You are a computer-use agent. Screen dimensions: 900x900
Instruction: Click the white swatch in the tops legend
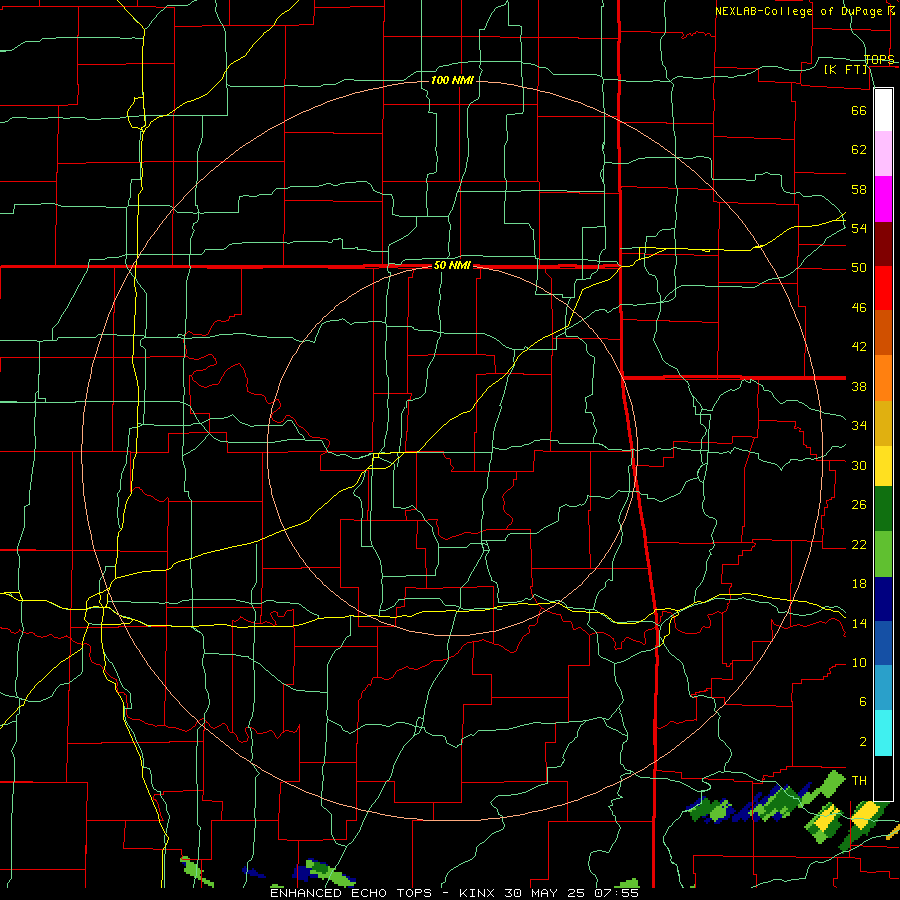click(x=883, y=110)
